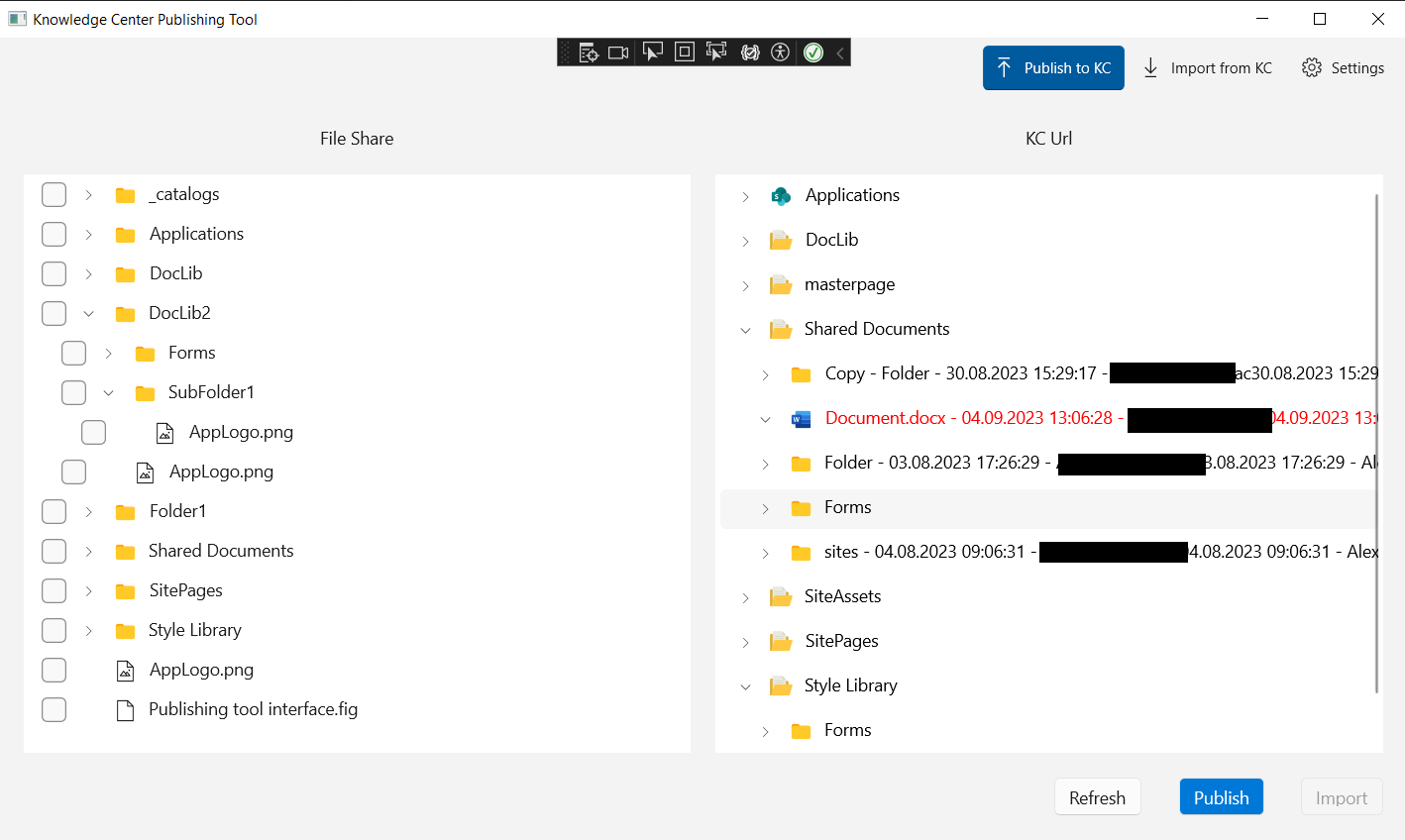Open the automated checks settings icon

[x=750, y=52]
